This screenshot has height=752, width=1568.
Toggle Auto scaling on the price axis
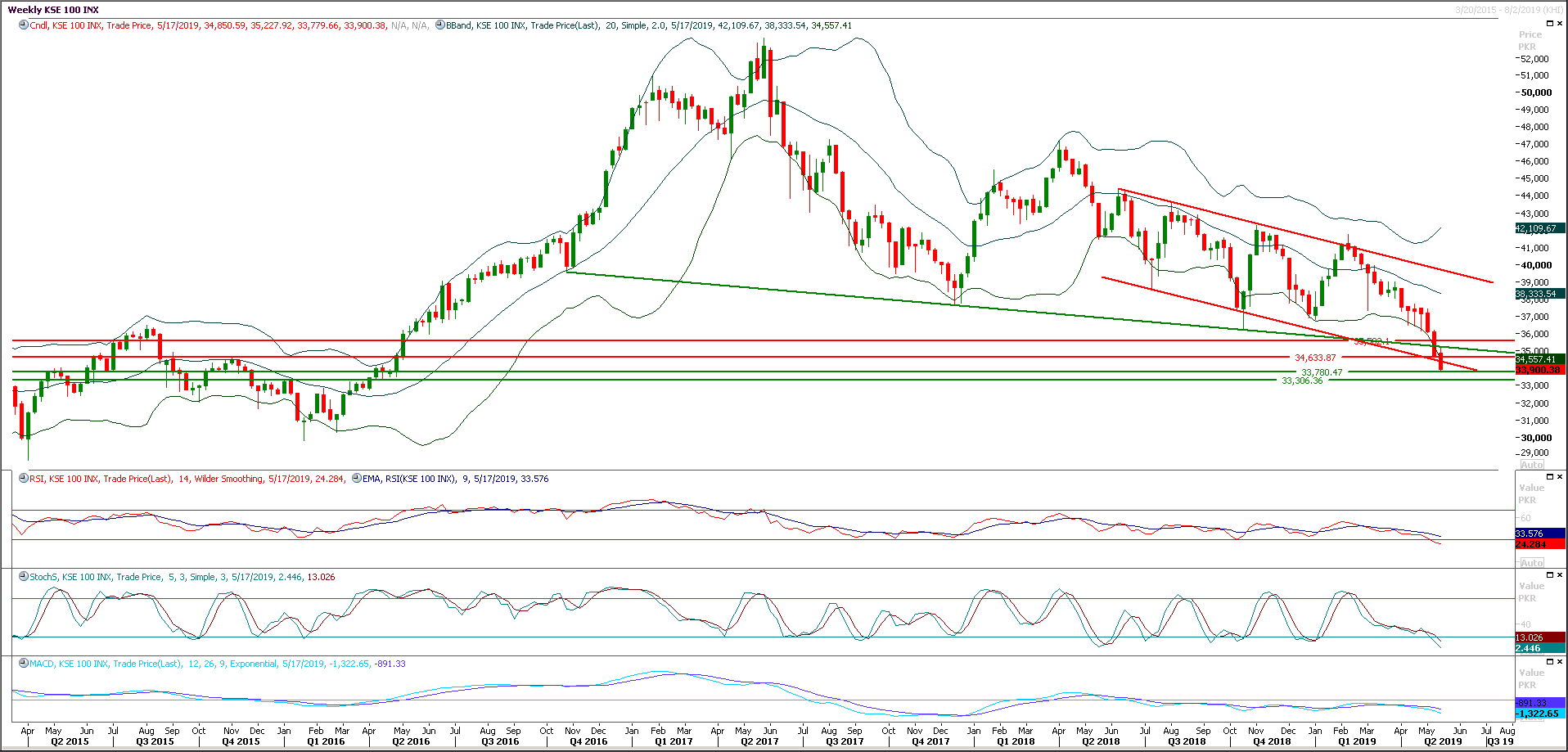[x=1531, y=464]
